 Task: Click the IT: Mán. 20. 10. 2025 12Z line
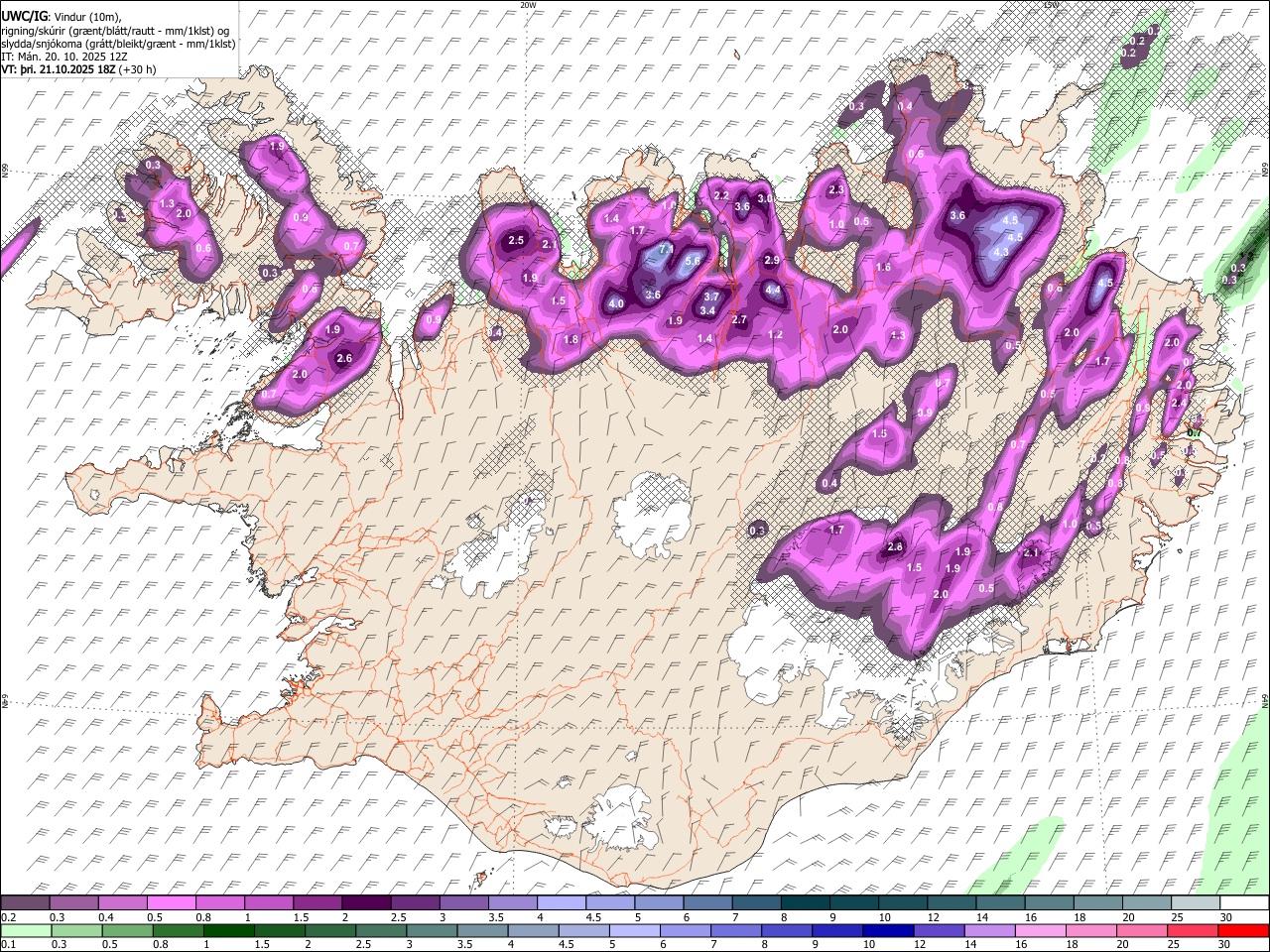click(64, 57)
